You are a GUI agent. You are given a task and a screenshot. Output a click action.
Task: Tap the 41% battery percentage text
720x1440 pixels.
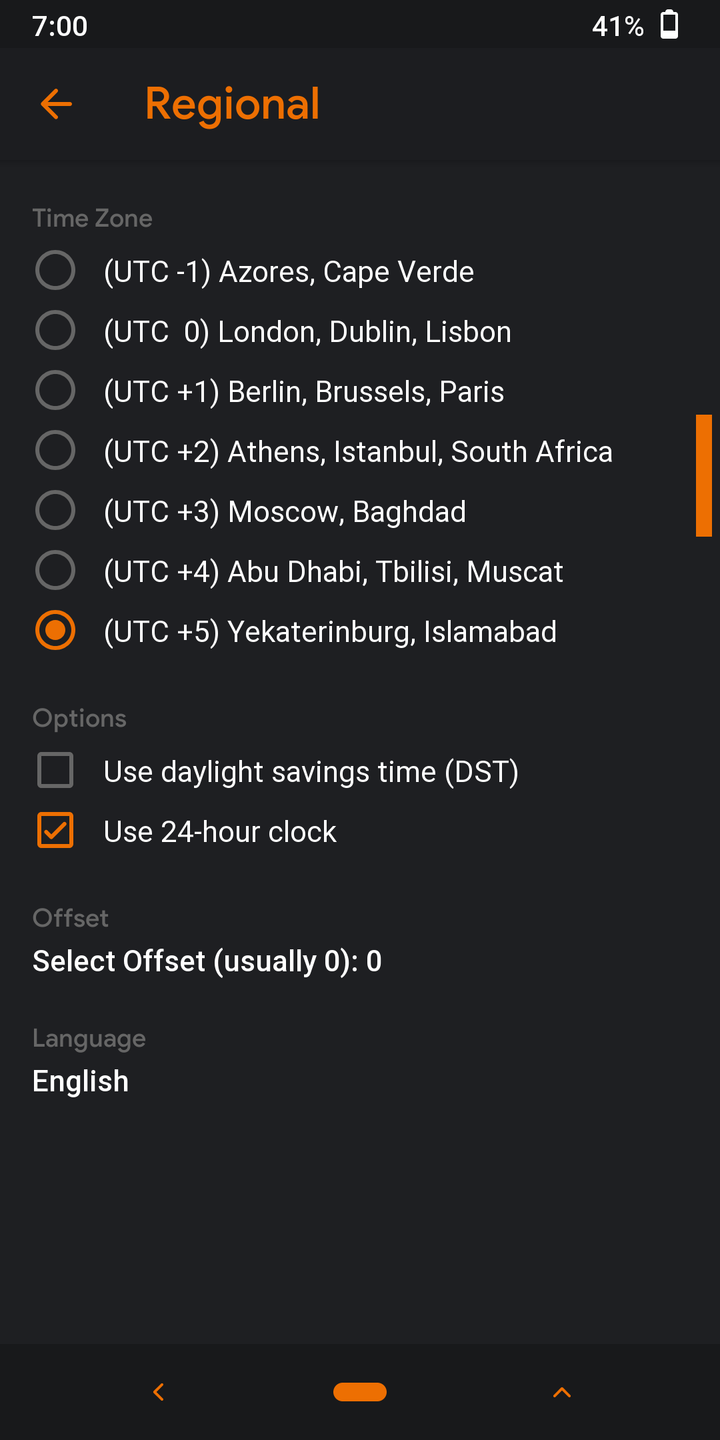point(618,26)
